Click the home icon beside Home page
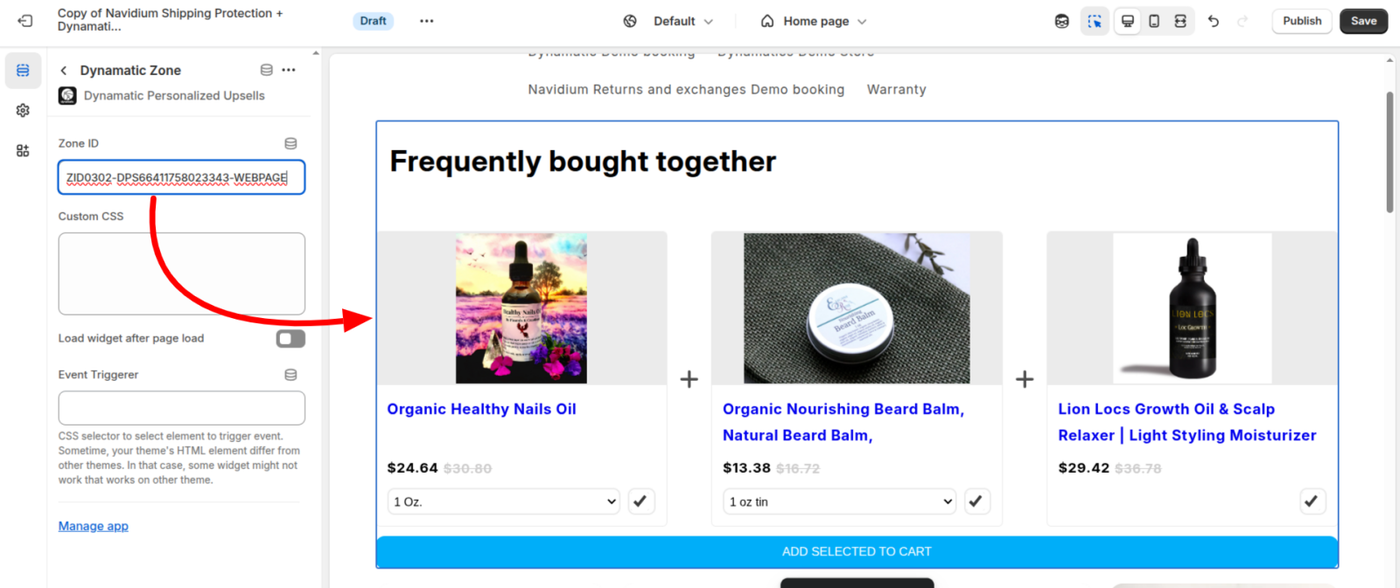Screen dimensions: 1400x588 (x=767, y=21)
